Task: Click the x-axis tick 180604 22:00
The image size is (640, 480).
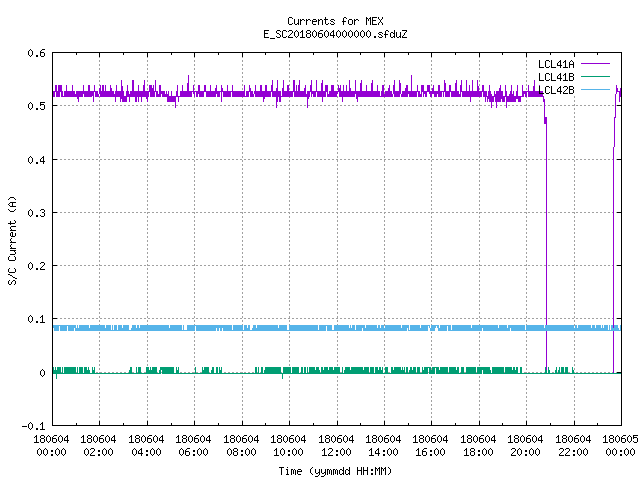Action: [573, 445]
